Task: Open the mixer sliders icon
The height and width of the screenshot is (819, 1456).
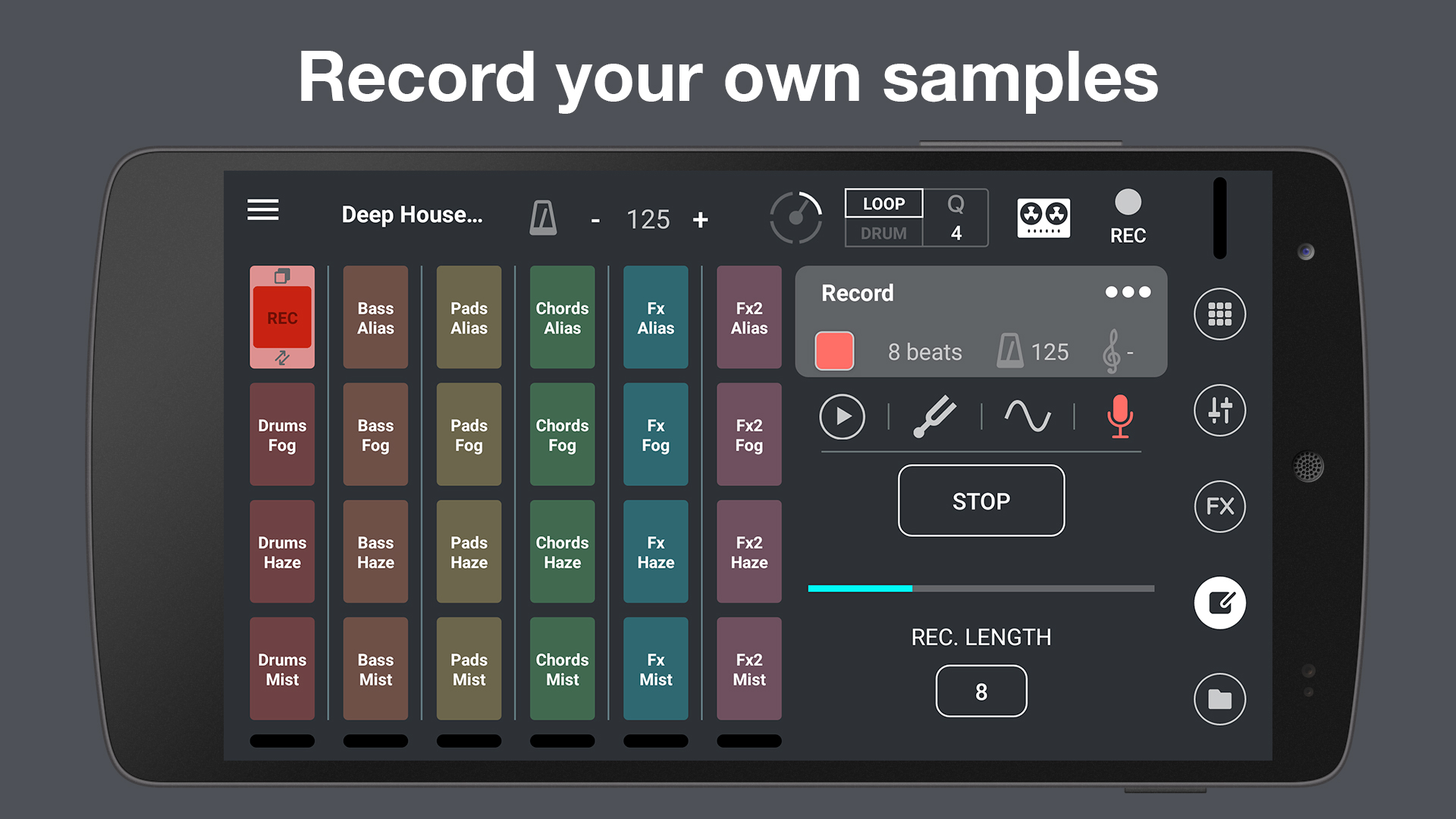Action: pos(1219,410)
